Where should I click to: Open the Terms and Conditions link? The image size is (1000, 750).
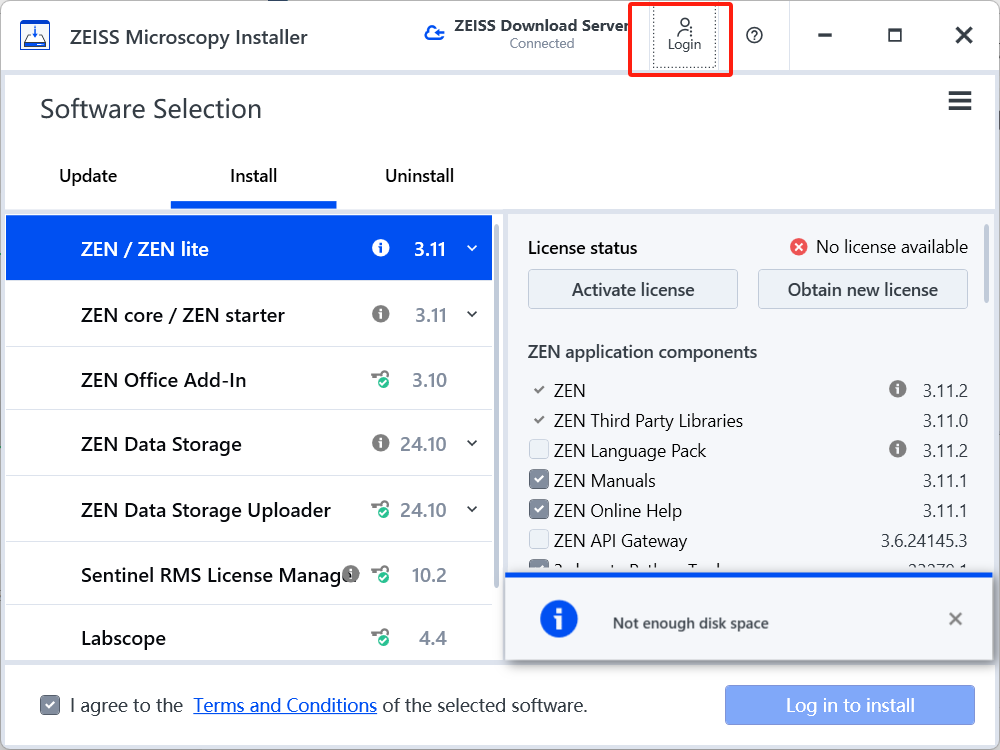point(285,705)
